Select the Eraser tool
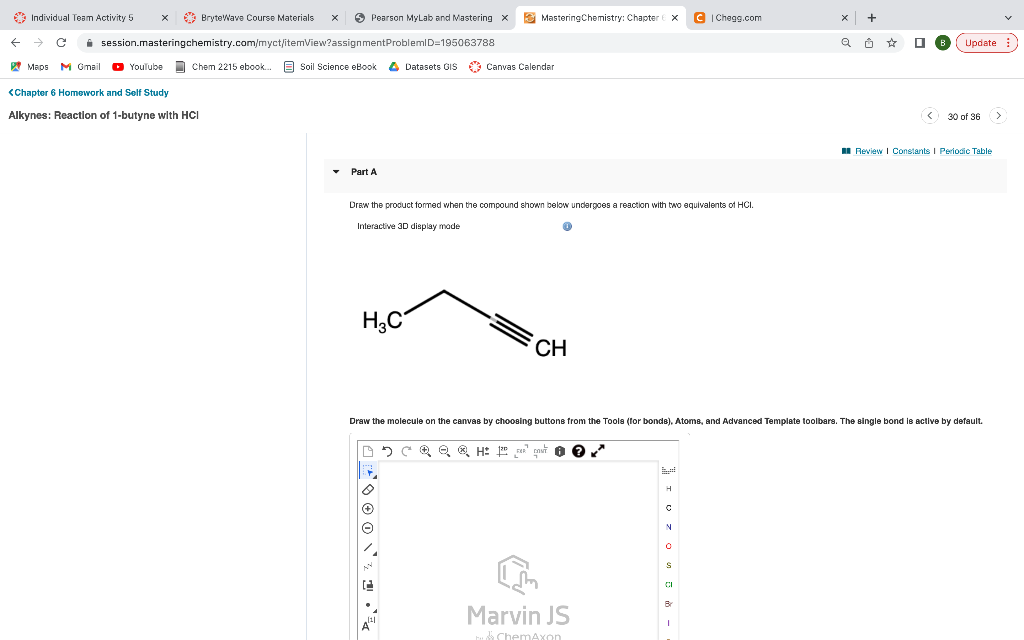 (366, 489)
